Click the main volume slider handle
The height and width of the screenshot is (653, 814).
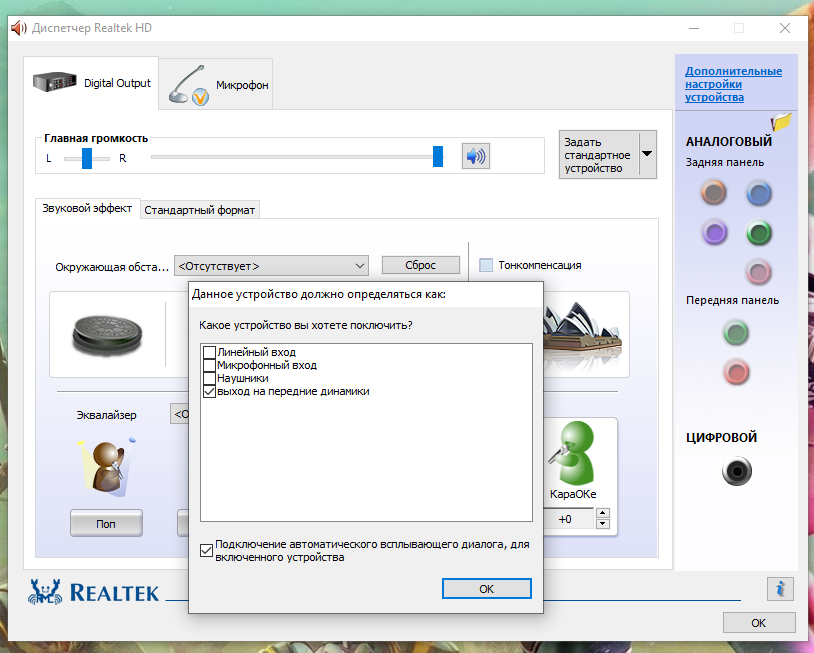(438, 156)
